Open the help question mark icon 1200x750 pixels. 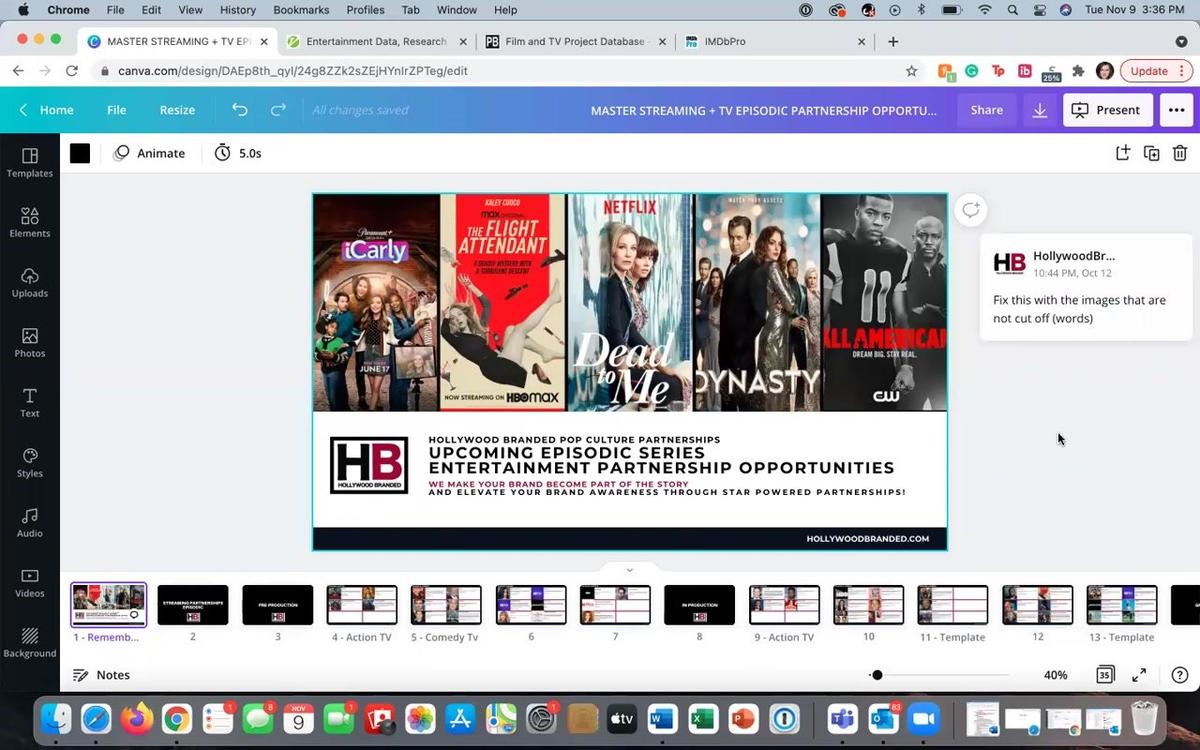click(1179, 675)
